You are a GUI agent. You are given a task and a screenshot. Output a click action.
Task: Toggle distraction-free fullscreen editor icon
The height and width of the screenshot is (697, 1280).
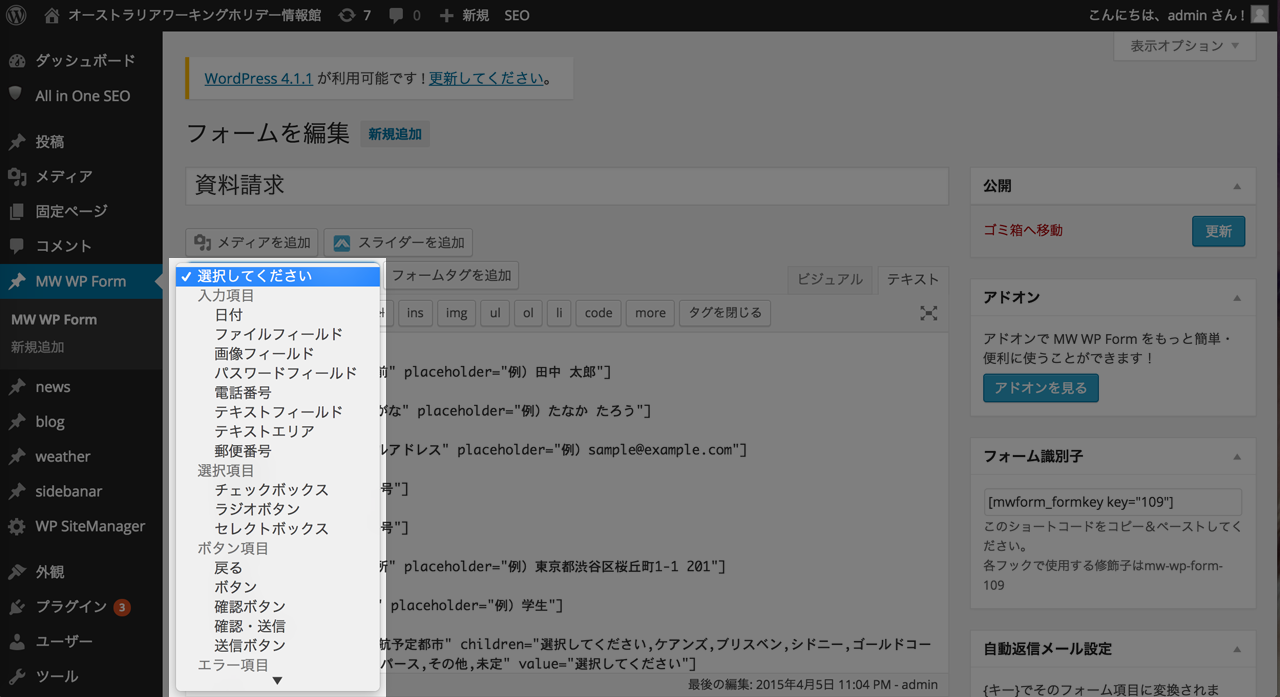pos(928,313)
